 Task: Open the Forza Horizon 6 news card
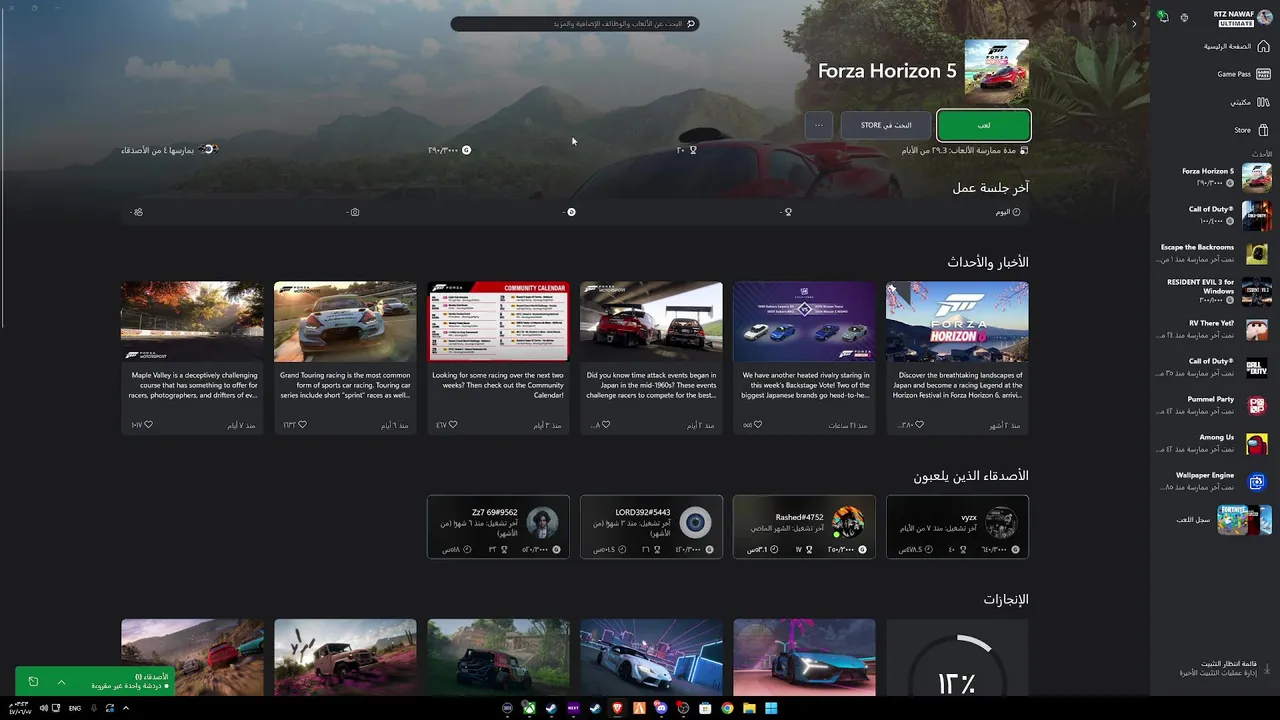click(x=957, y=358)
